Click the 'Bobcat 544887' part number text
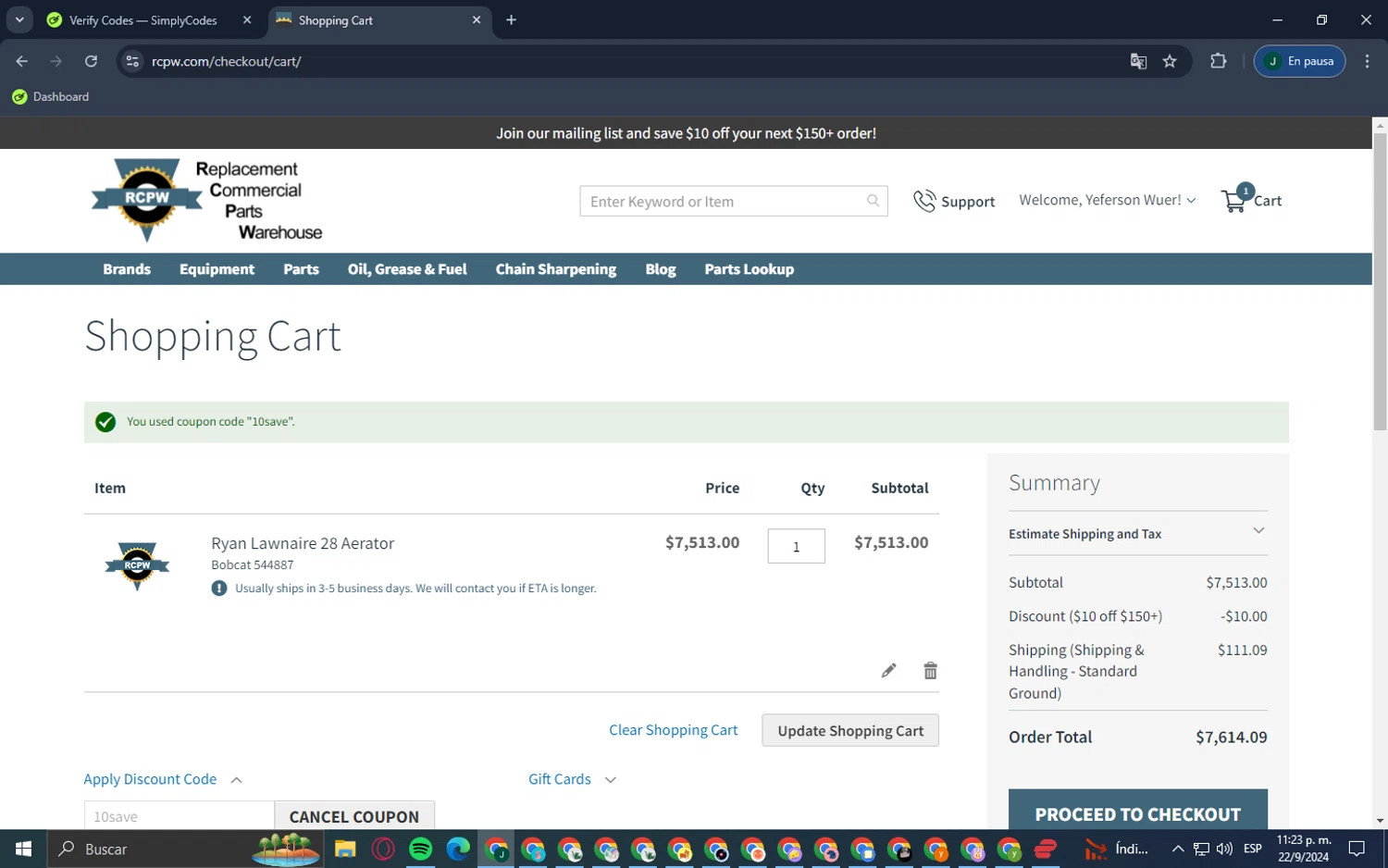Viewport: 1388px width, 868px height. (x=252, y=565)
